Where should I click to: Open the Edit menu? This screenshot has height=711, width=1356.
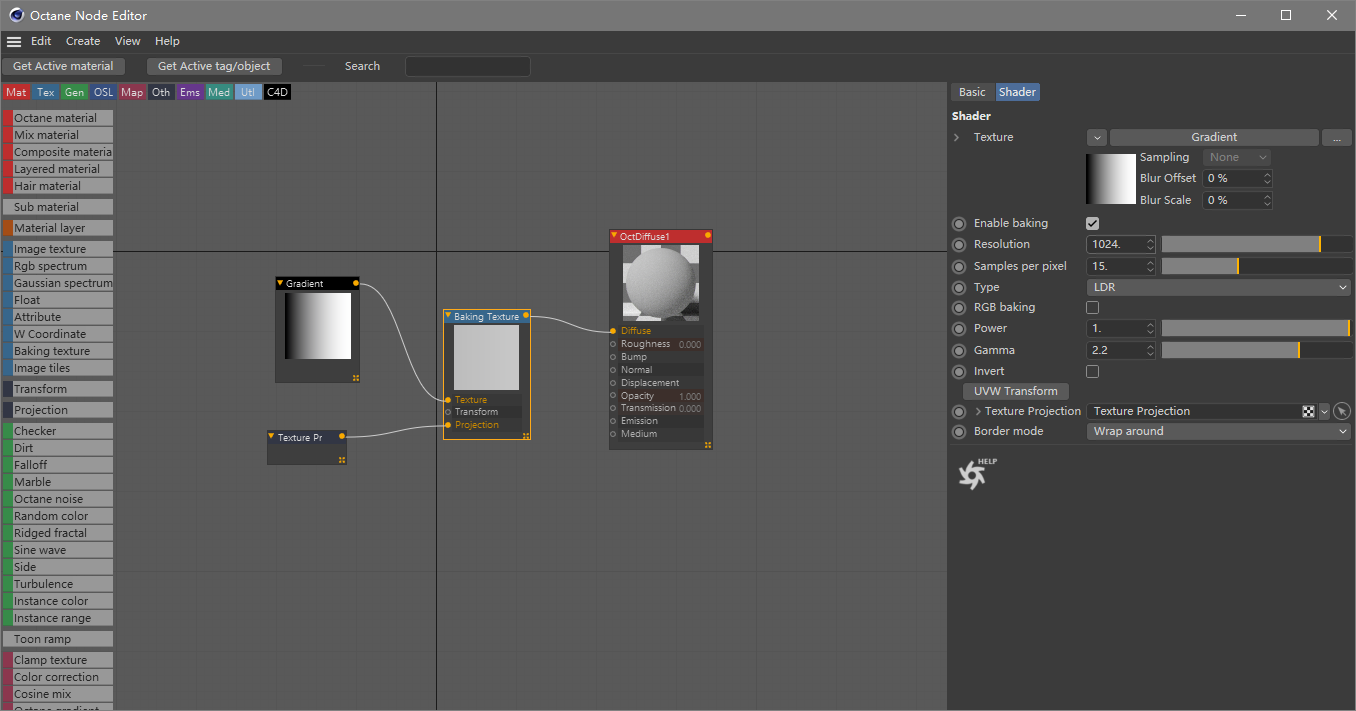coord(41,41)
